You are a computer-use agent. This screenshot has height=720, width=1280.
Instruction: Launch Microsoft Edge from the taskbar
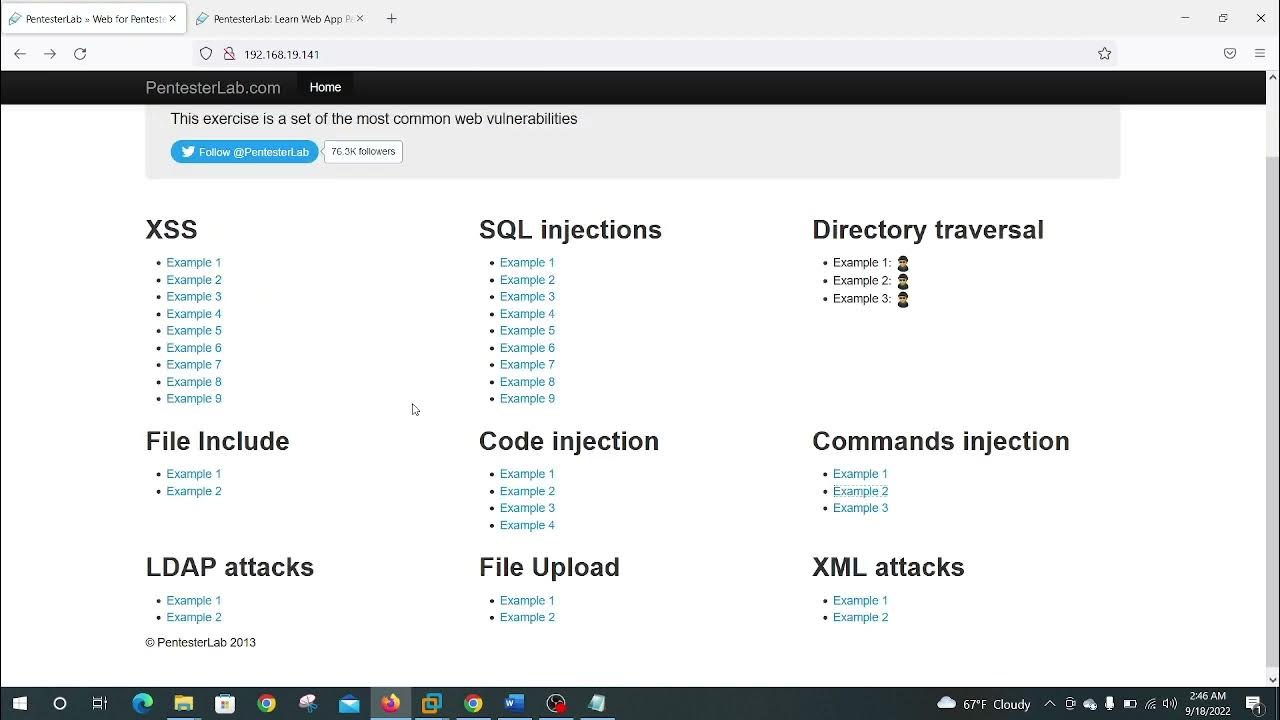(142, 703)
